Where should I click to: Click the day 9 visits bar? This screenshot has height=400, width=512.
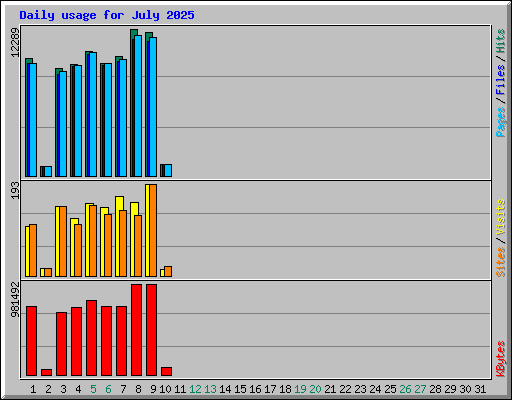[x=147, y=230]
